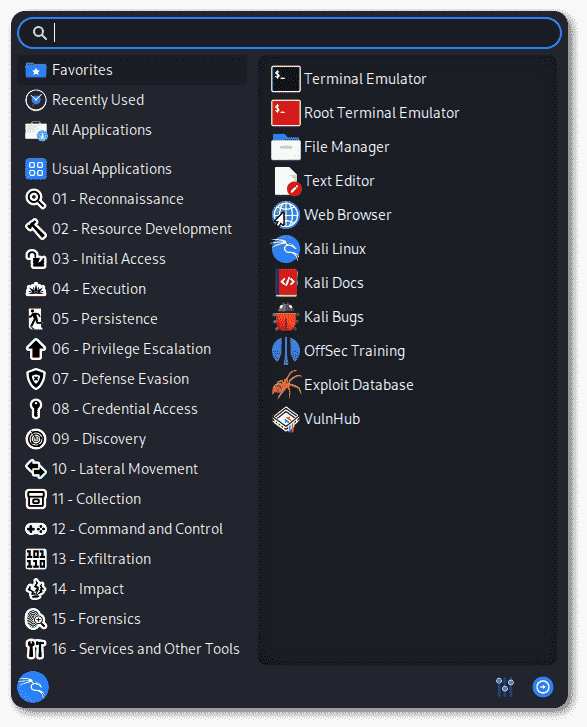Click the Forensics fingerprint icon
The image size is (587, 727).
(x=36, y=619)
